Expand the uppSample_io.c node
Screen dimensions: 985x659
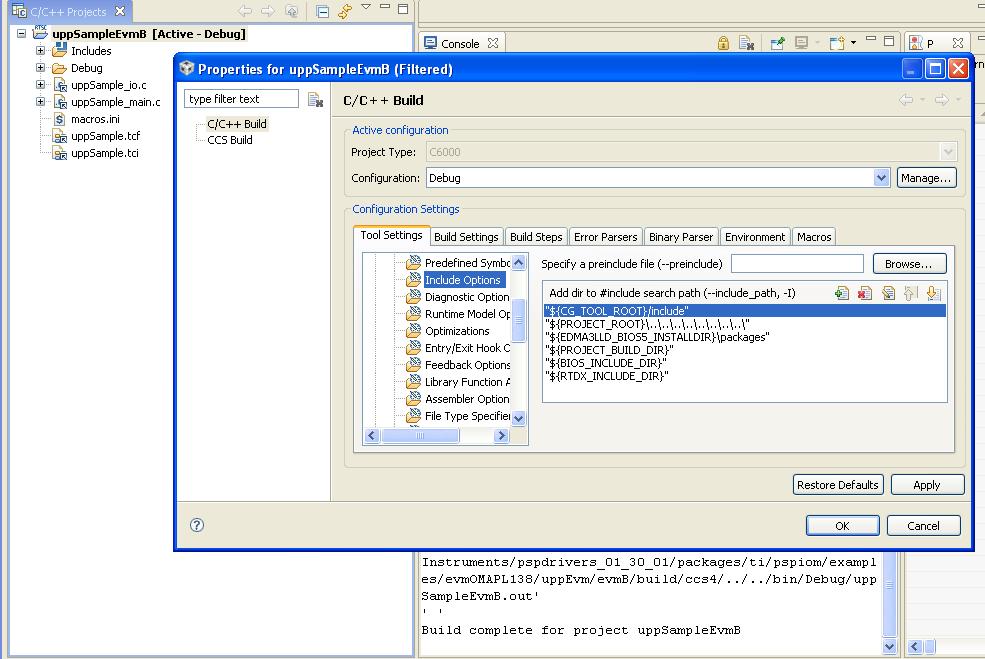[40, 84]
